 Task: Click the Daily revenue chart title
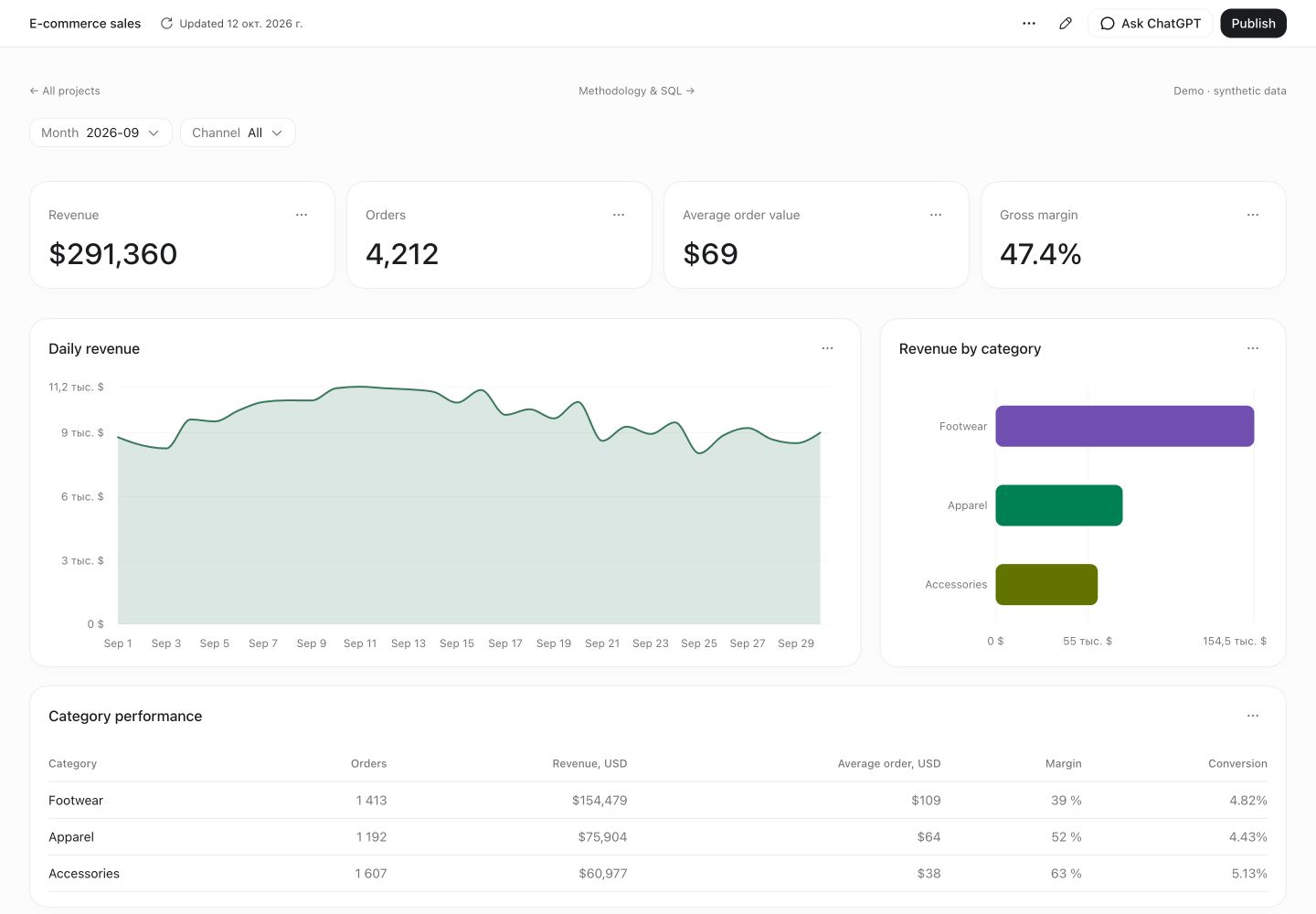coord(94,348)
